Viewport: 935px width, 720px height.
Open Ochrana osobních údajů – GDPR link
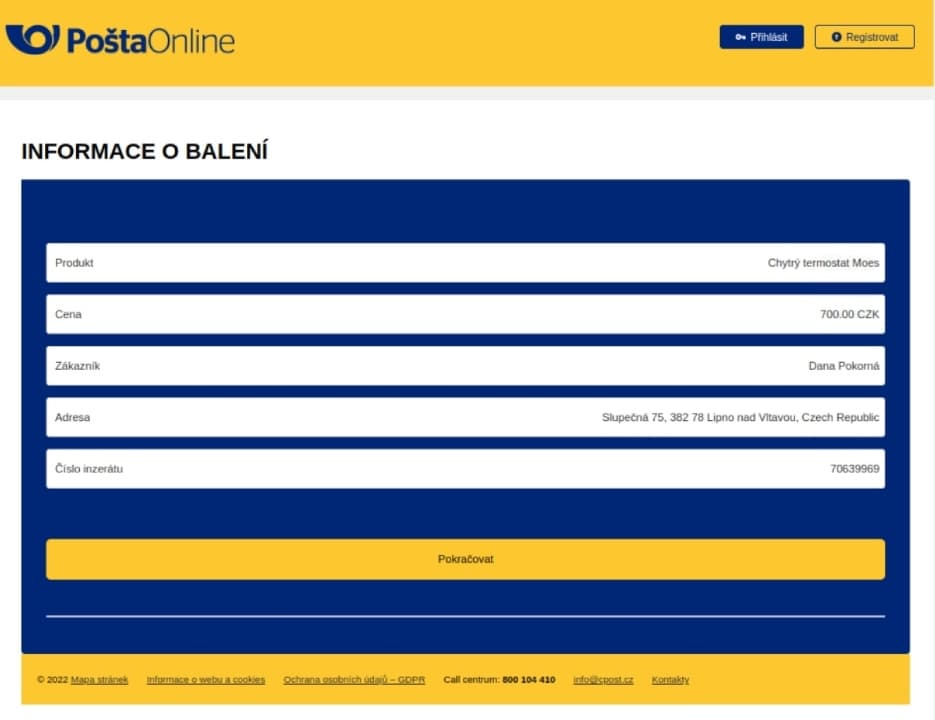(354, 680)
